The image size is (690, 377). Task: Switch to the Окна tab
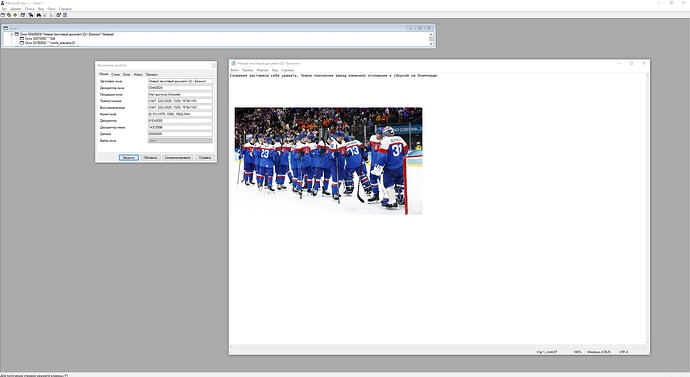pos(126,74)
